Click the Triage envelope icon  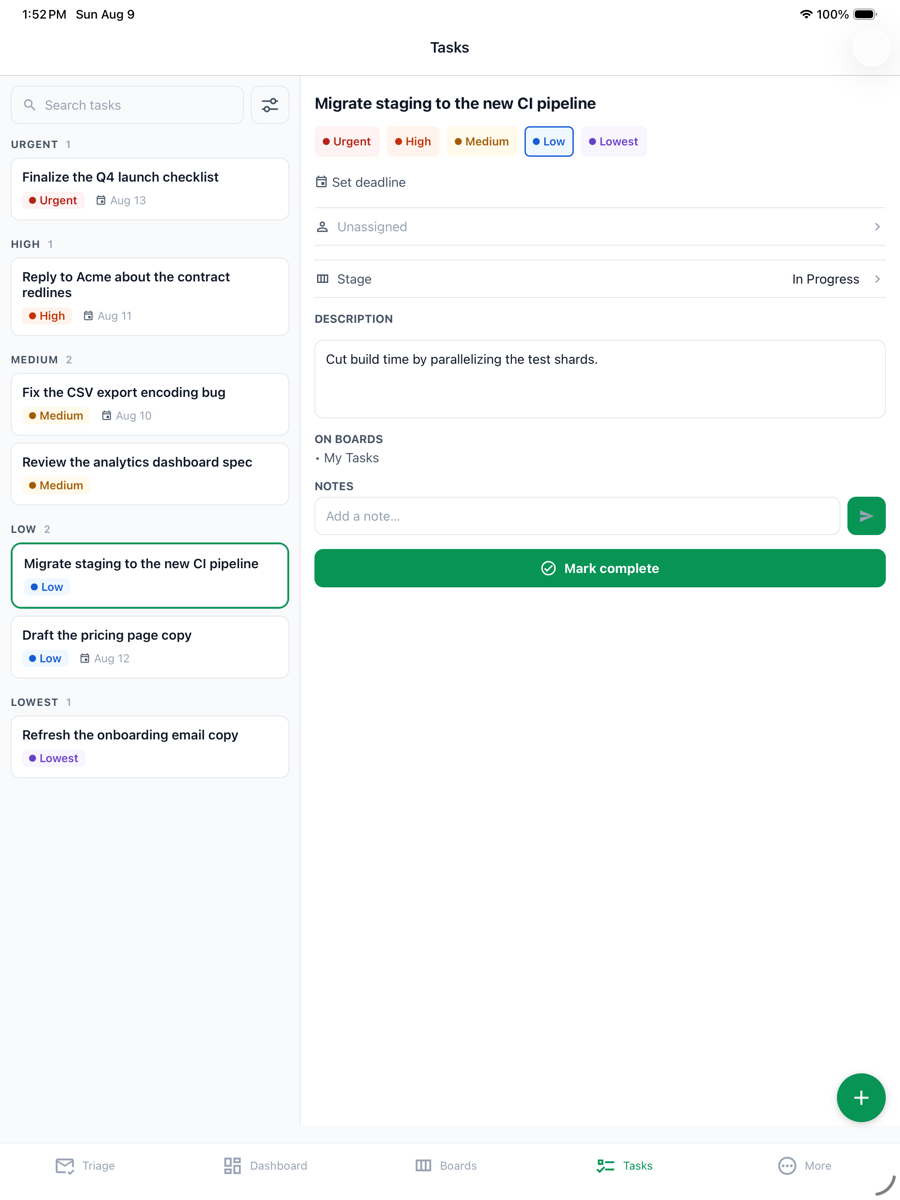pos(65,1166)
